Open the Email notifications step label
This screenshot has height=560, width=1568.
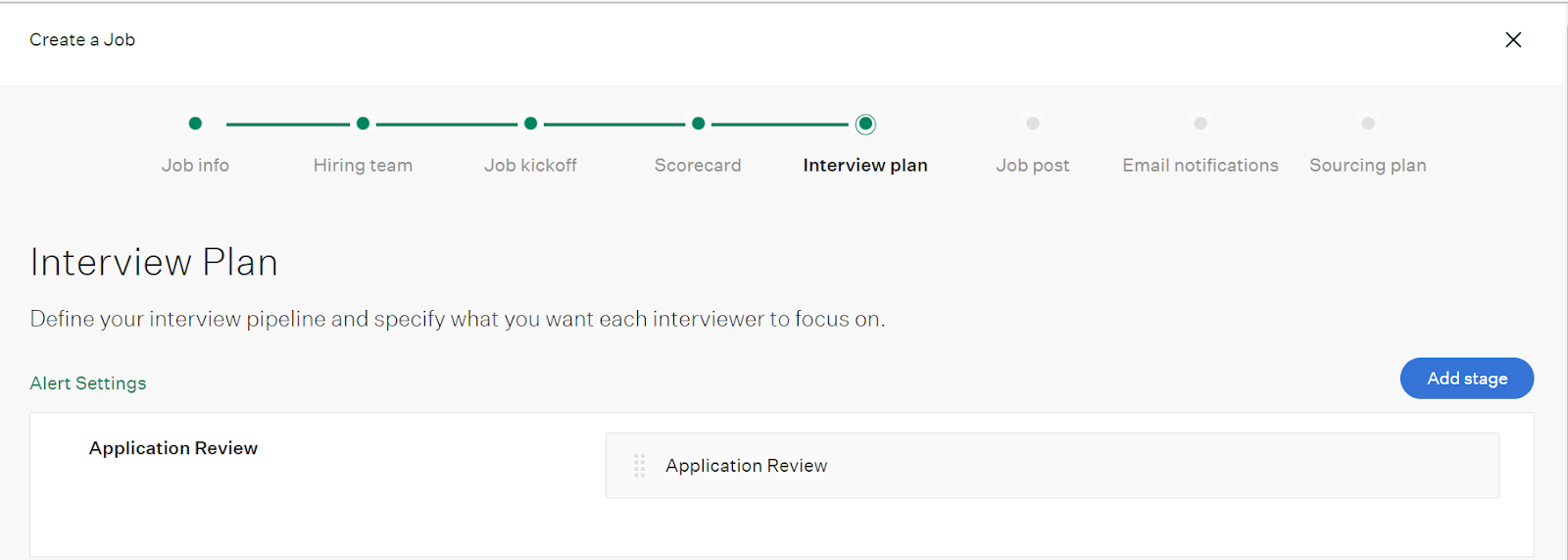coord(1200,166)
